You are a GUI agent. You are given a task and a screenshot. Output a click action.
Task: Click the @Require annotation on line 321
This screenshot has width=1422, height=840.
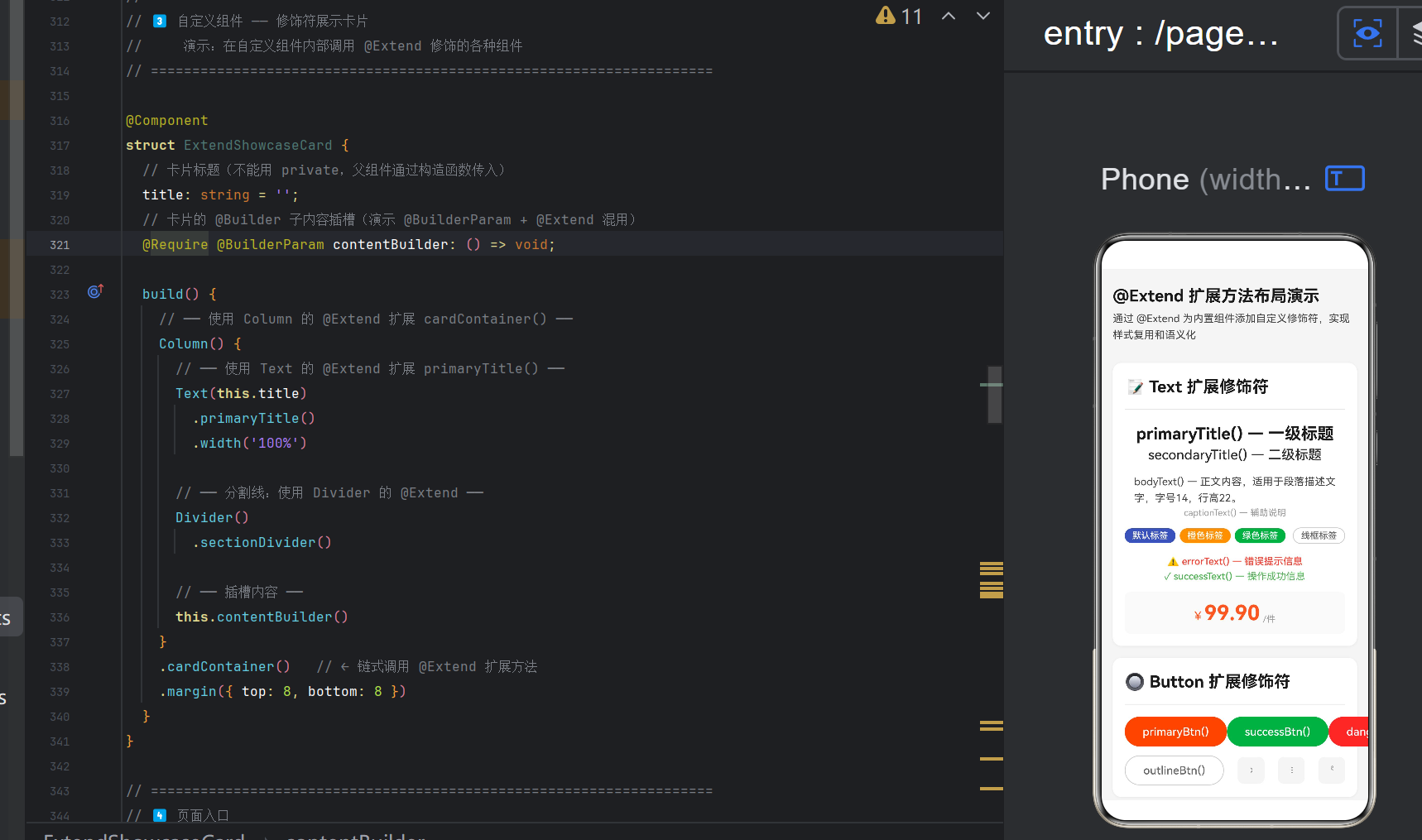click(175, 244)
